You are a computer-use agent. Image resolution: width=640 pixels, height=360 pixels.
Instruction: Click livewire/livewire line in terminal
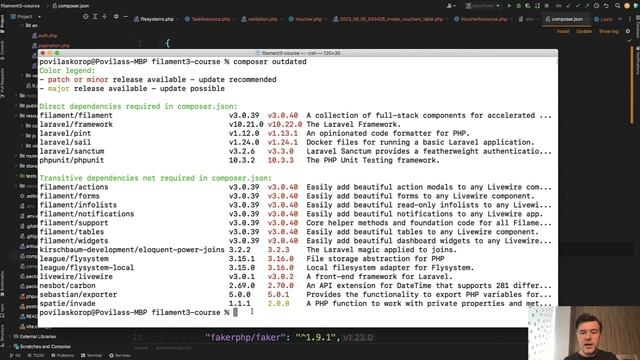246,277
